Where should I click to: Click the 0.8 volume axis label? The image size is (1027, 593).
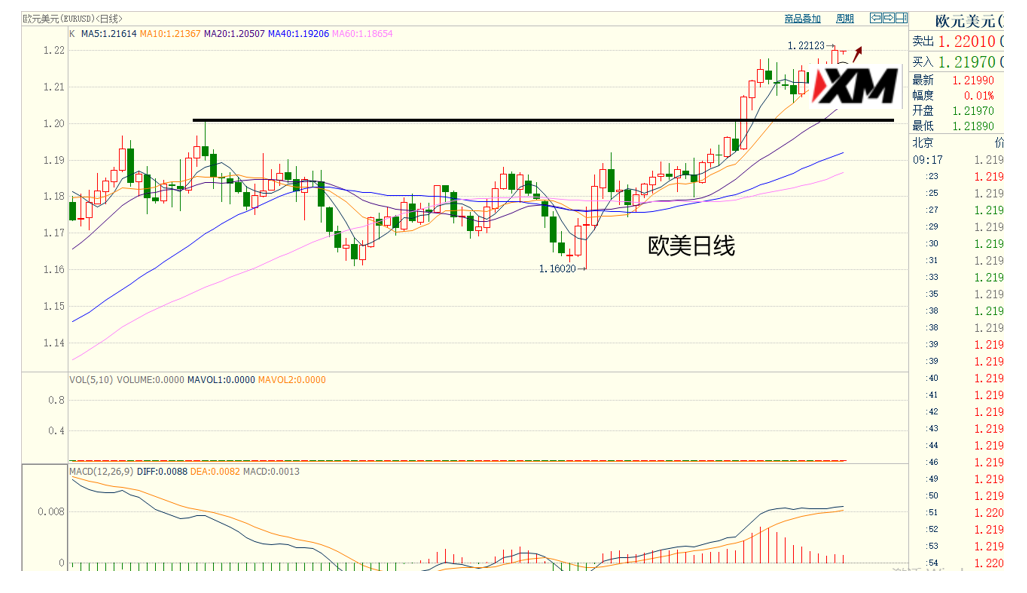coord(56,400)
